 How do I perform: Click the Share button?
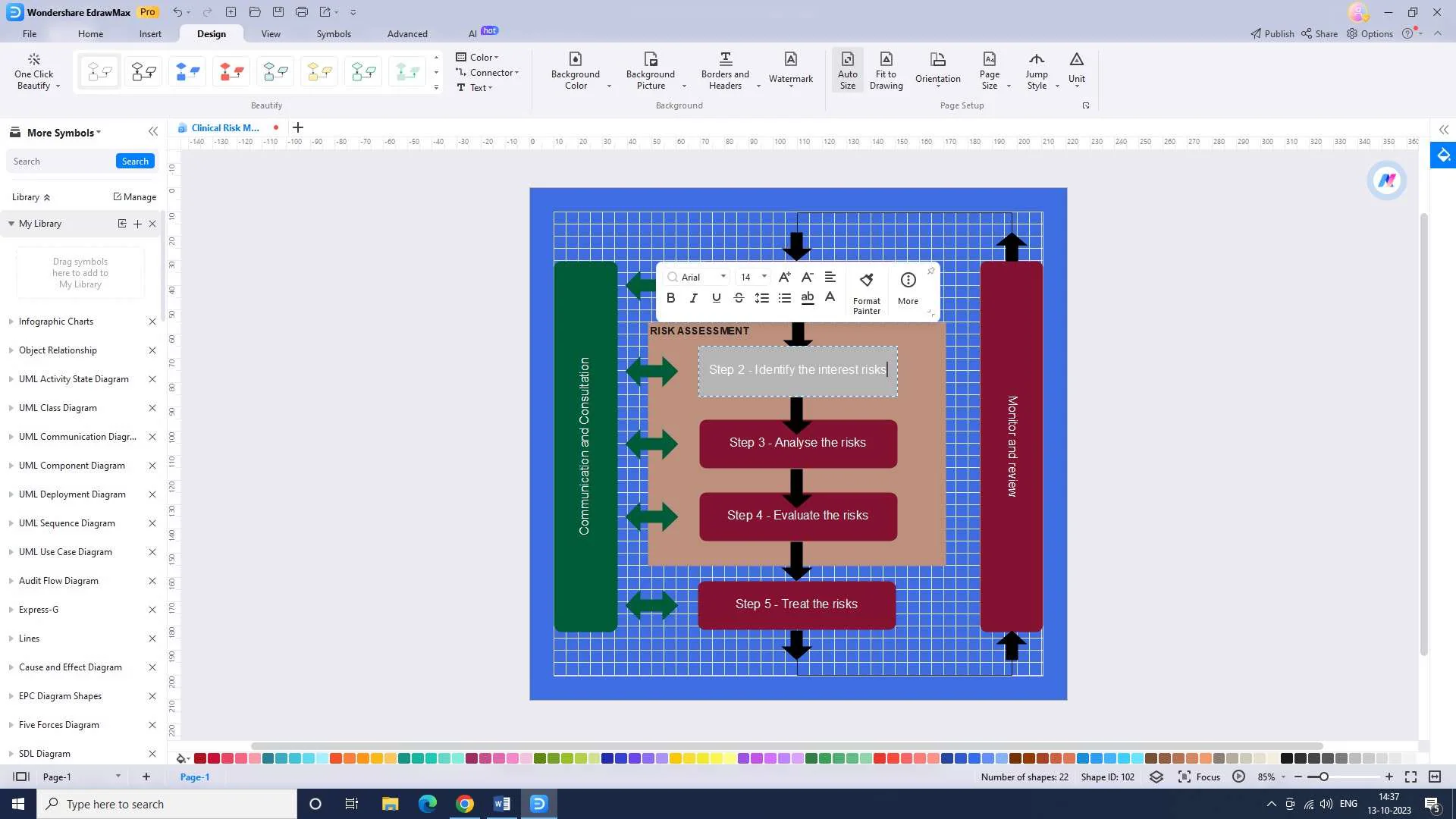pyautogui.click(x=1322, y=34)
